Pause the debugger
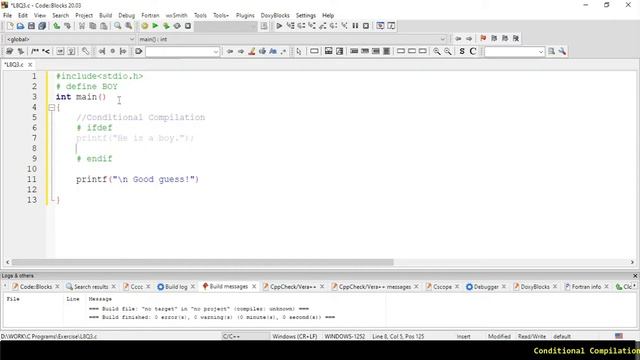This screenshot has height=360, width=640. pyautogui.click(x=355, y=26)
